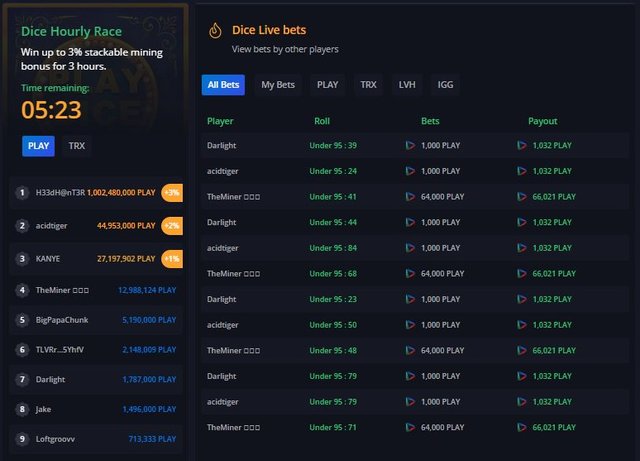The width and height of the screenshot is (640, 461).
Task: Select TRX in the Dice Hourly Race
Action: click(77, 146)
